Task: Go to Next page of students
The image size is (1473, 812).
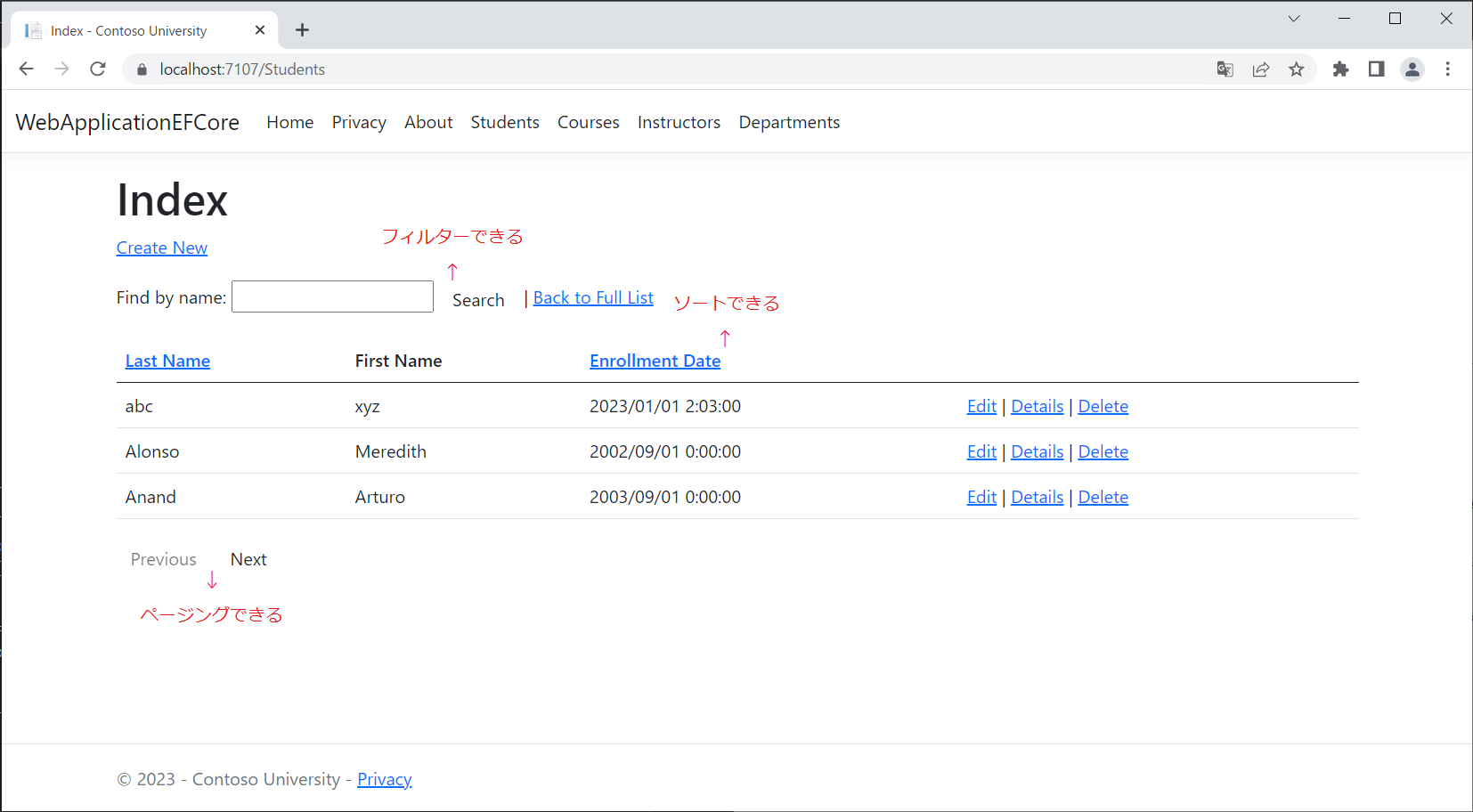Action: [248, 559]
